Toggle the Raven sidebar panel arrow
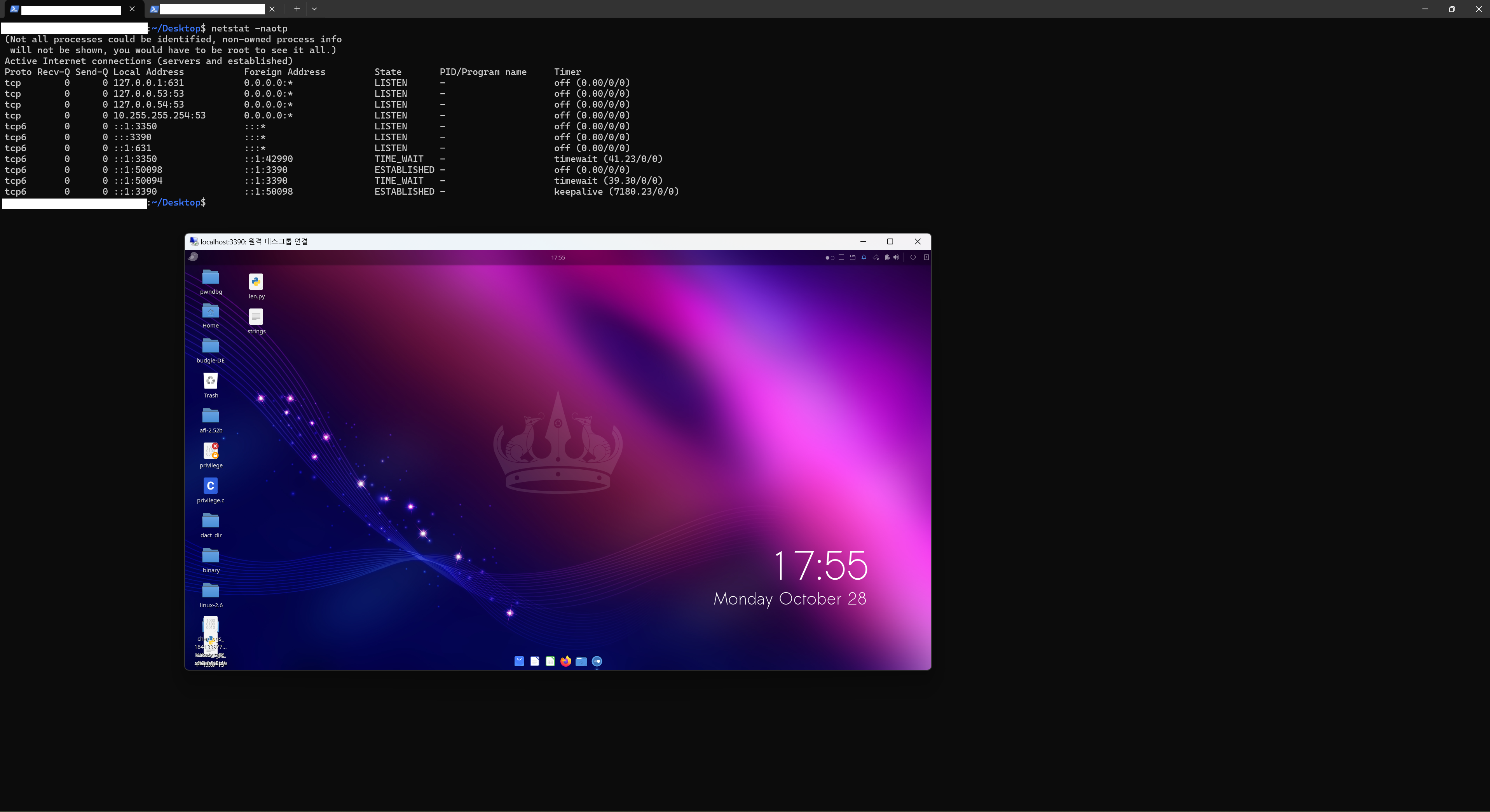Viewport: 1490px width, 812px height. point(926,257)
